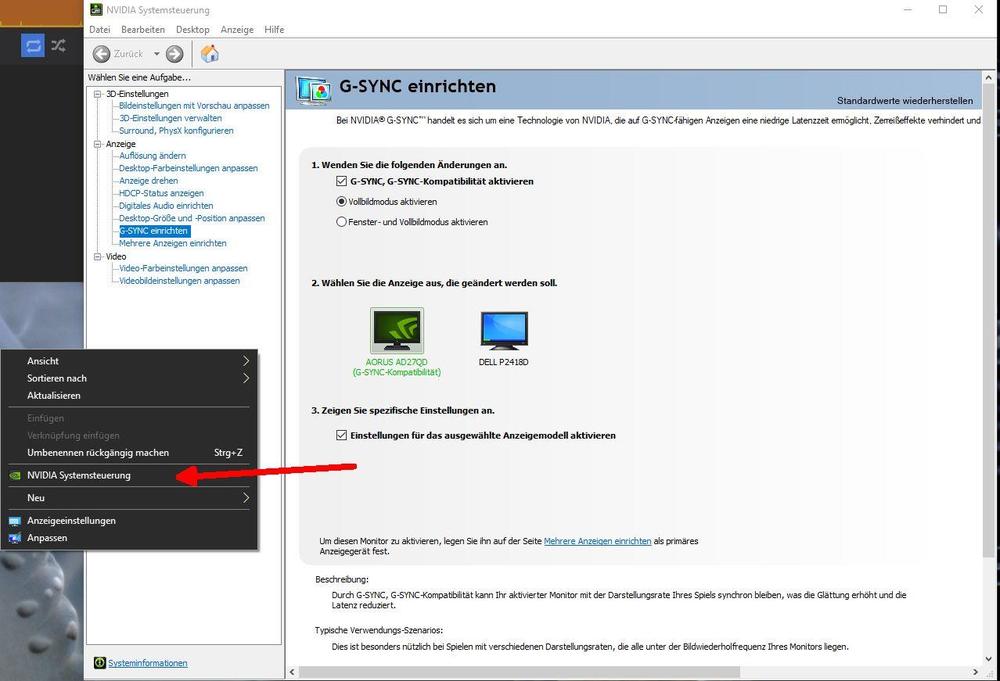
Task: Click the home icon in toolbar
Action: 210,54
